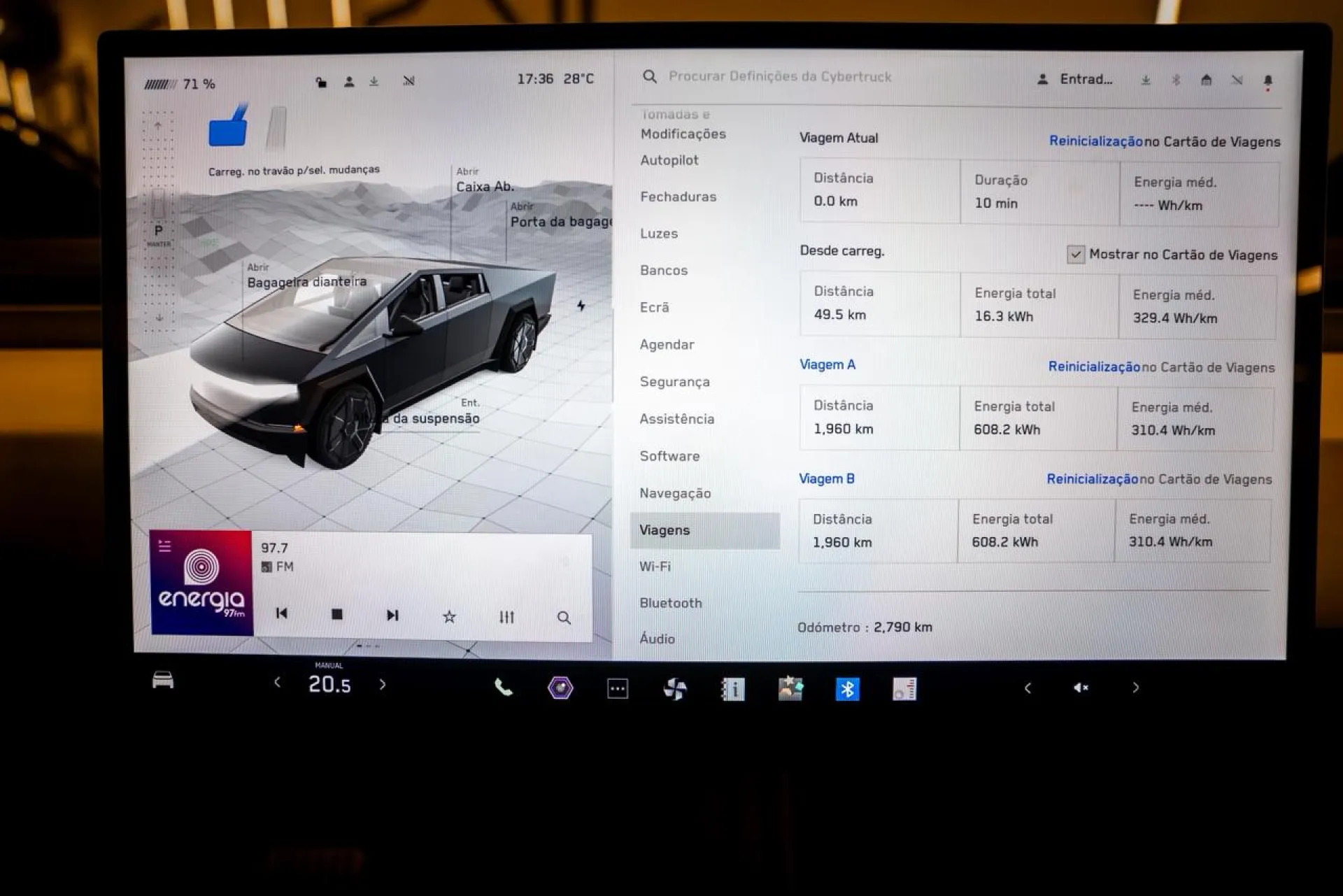The height and width of the screenshot is (896, 1343).
Task: Stop radio playback
Action: [336, 614]
